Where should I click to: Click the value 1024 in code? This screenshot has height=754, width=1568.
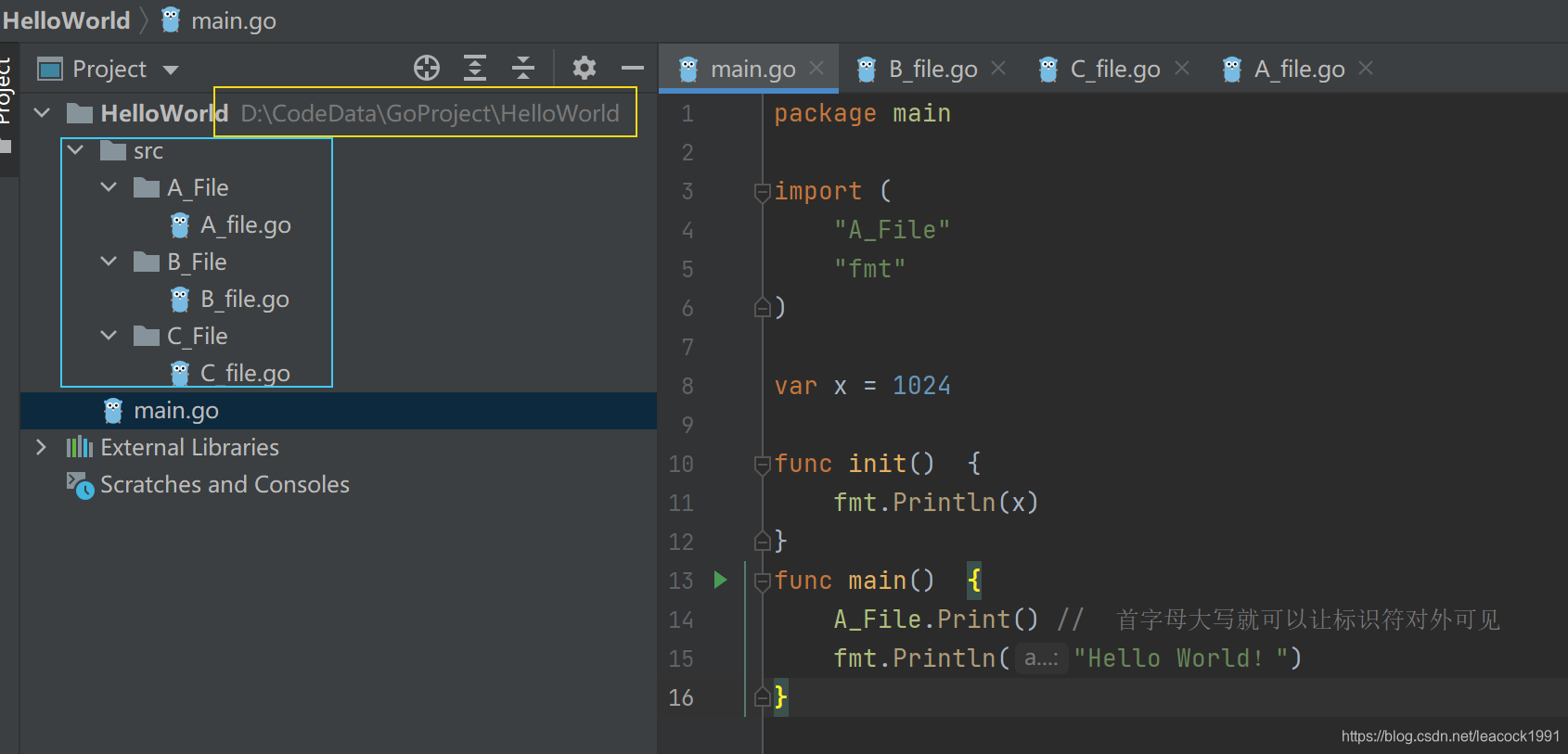tap(921, 386)
